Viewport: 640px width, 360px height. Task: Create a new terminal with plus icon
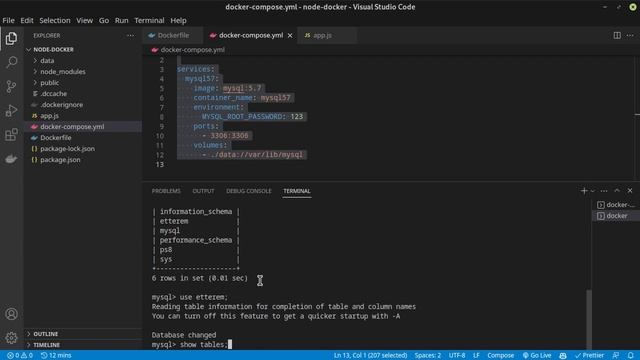[x=584, y=191]
